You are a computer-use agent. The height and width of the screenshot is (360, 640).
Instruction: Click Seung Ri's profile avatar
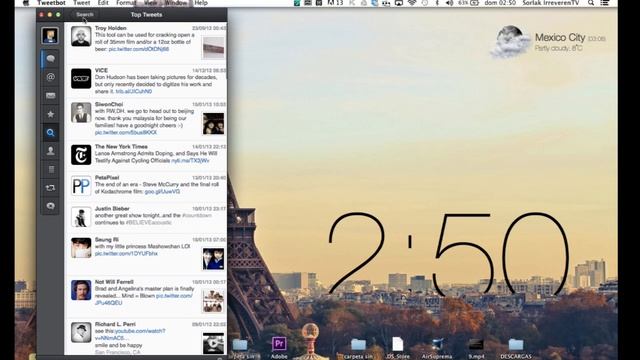(81, 248)
